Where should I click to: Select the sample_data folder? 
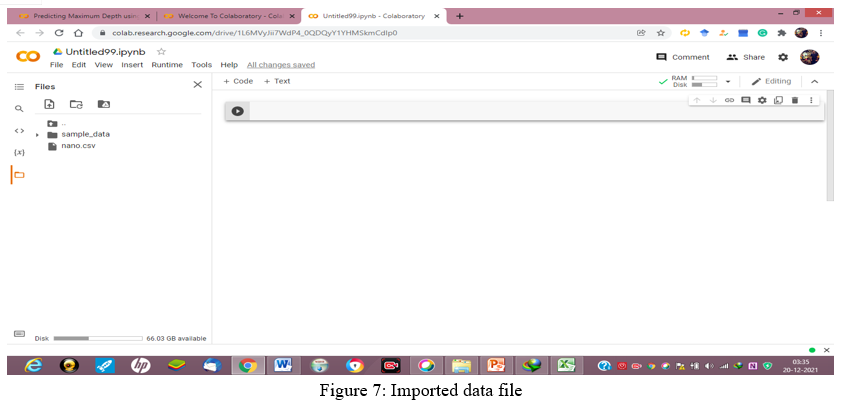pos(79,134)
